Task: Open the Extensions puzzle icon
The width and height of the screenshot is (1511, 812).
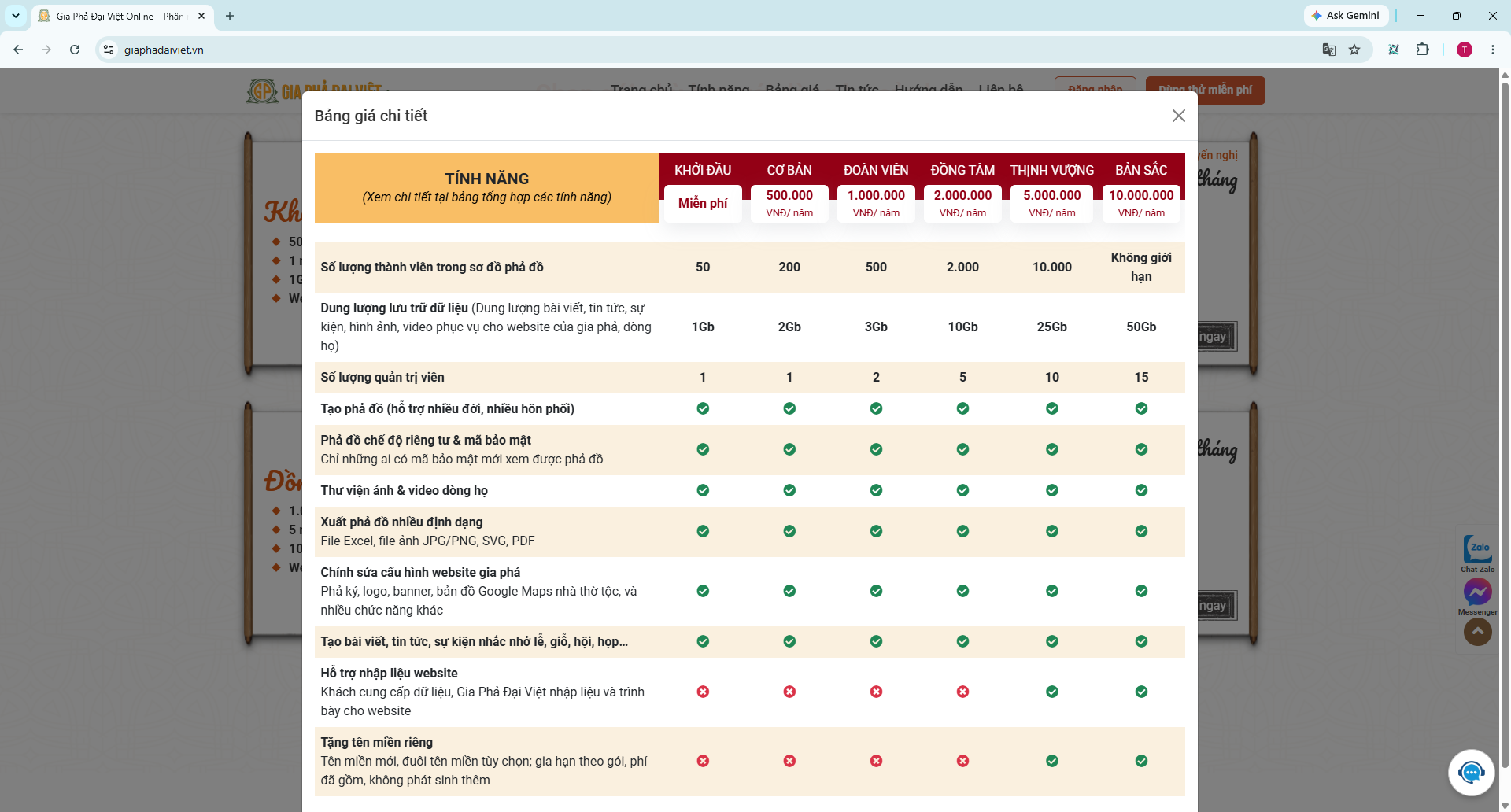Action: (x=1422, y=50)
